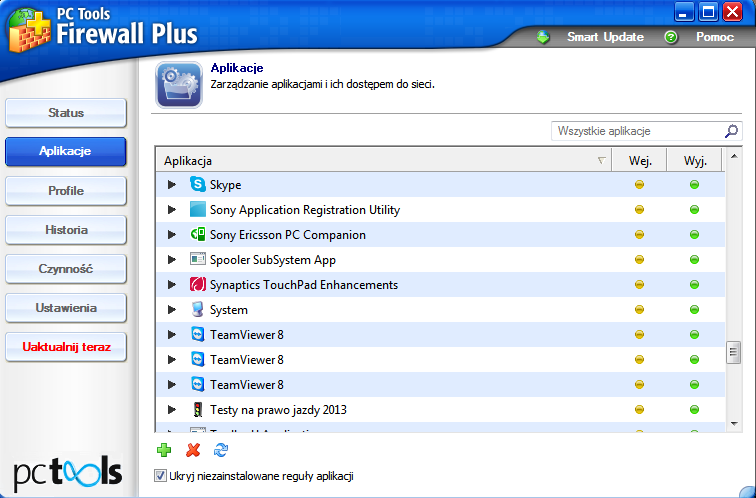Viewport: 756px width, 498px height.
Task: Open the Ustawienia section
Action: click(66, 308)
